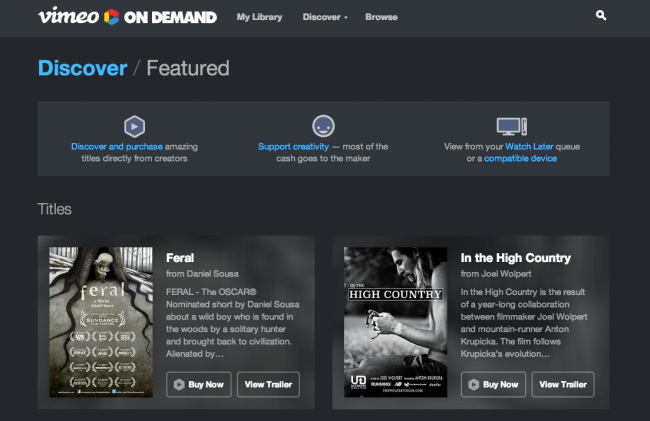Click the smiley face icon above Support creativity
Image resolution: width=650 pixels, height=421 pixels.
(x=323, y=126)
